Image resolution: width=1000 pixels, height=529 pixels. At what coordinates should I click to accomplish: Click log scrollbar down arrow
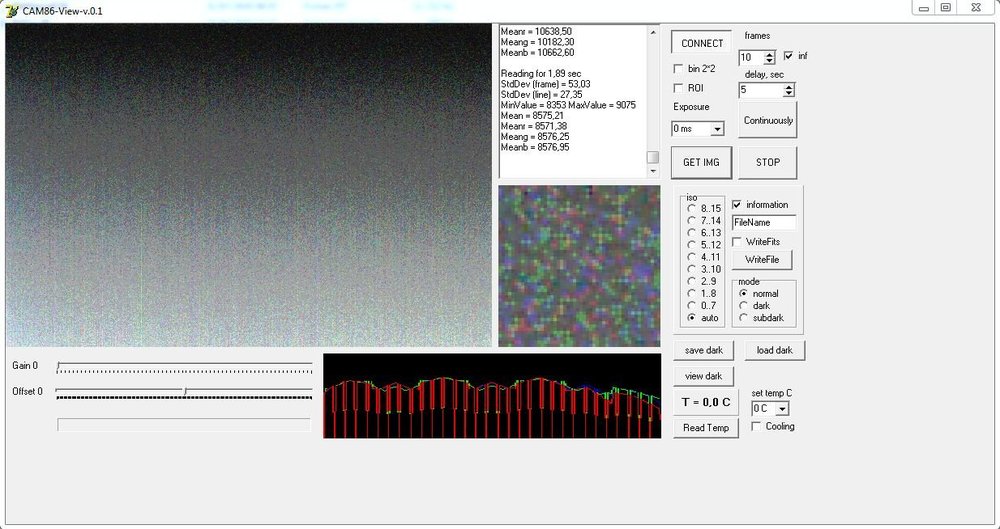click(x=652, y=170)
